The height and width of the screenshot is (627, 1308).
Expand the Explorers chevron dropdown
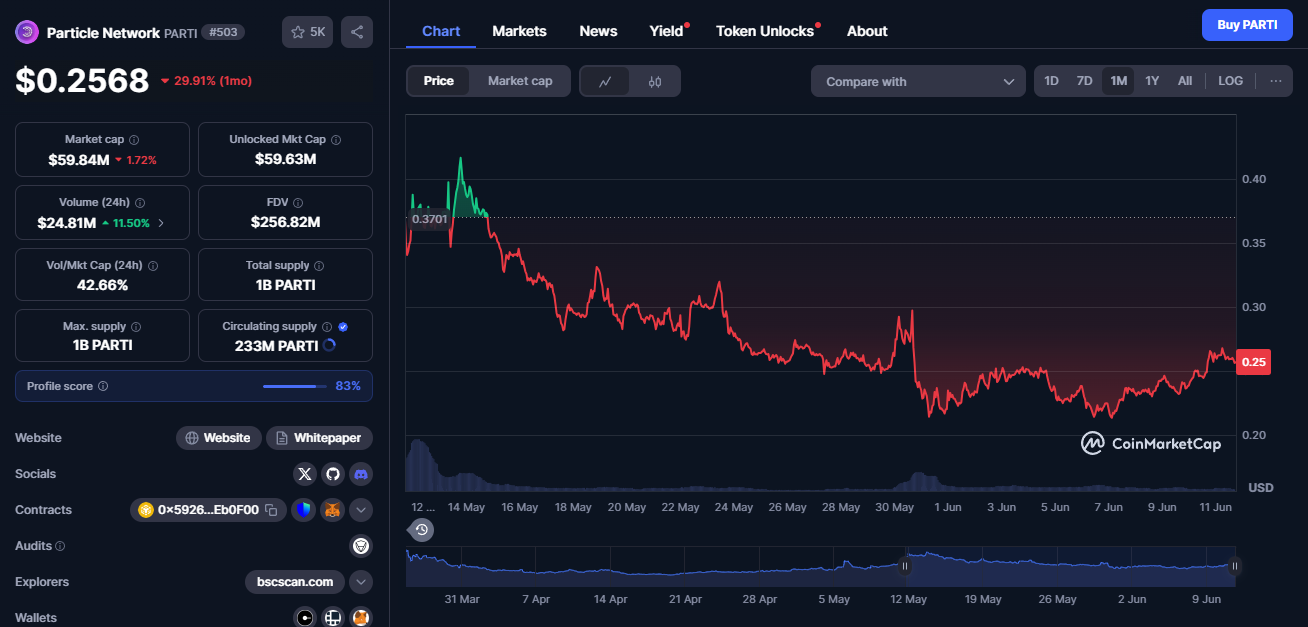361,581
